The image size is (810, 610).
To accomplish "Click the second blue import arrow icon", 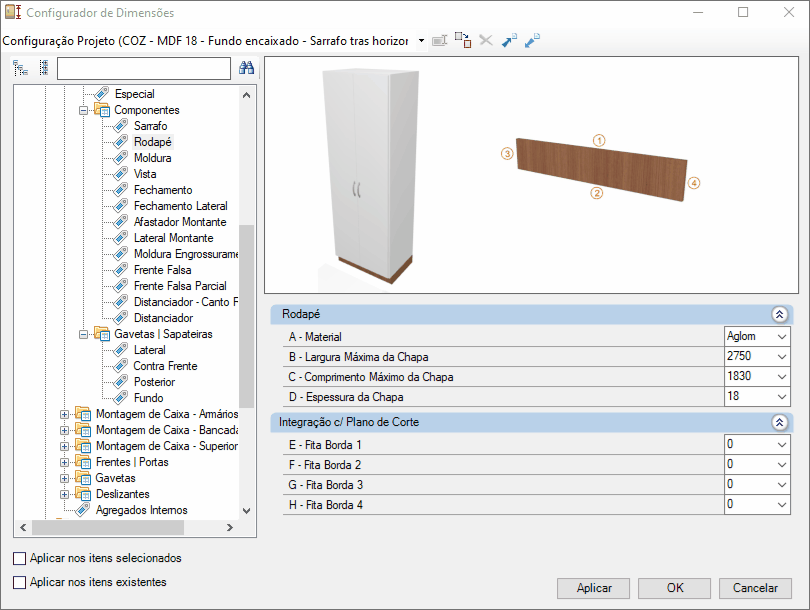I will coord(532,40).
